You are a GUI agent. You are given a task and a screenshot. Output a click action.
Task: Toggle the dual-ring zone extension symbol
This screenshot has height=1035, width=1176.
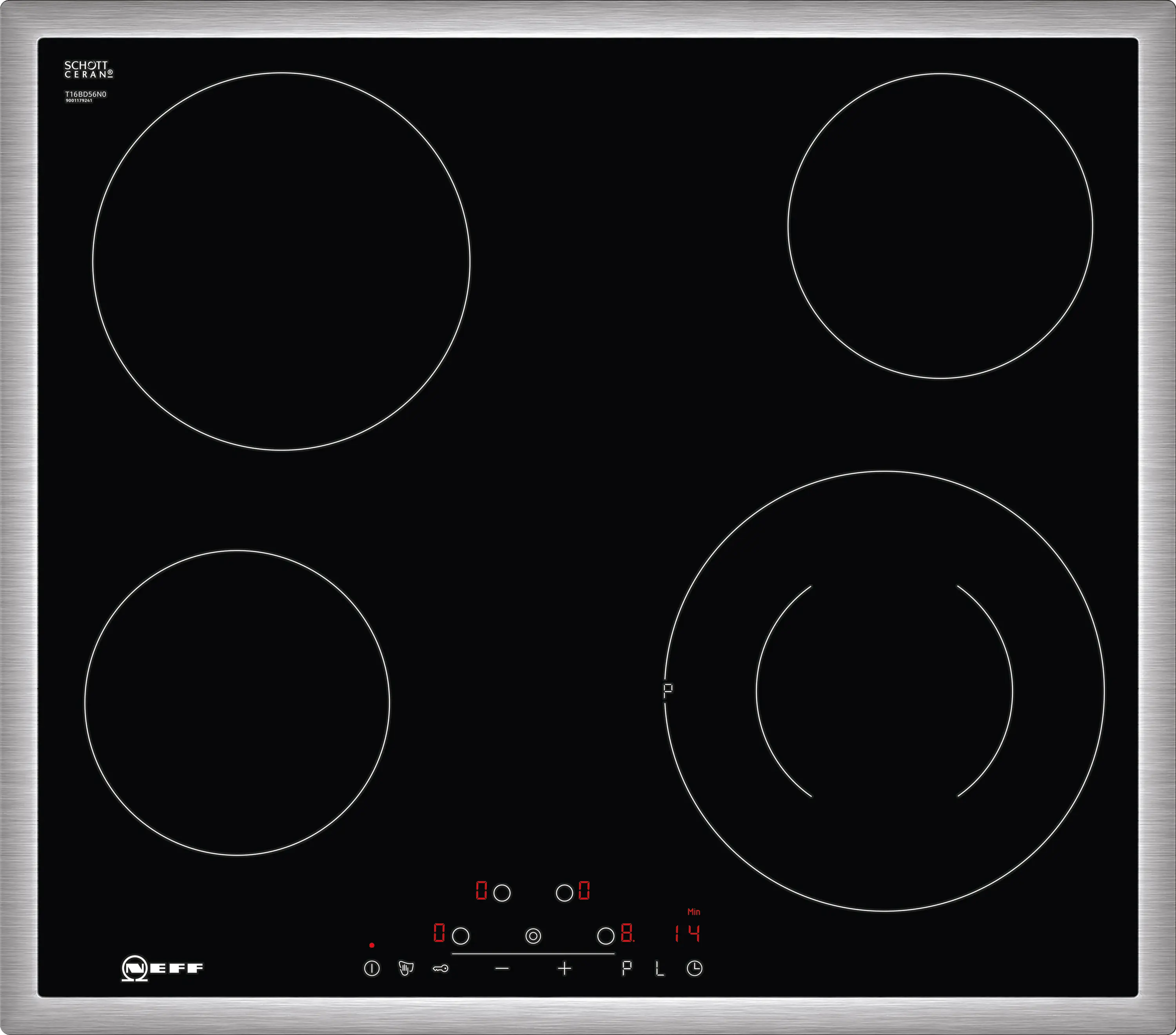[534, 936]
